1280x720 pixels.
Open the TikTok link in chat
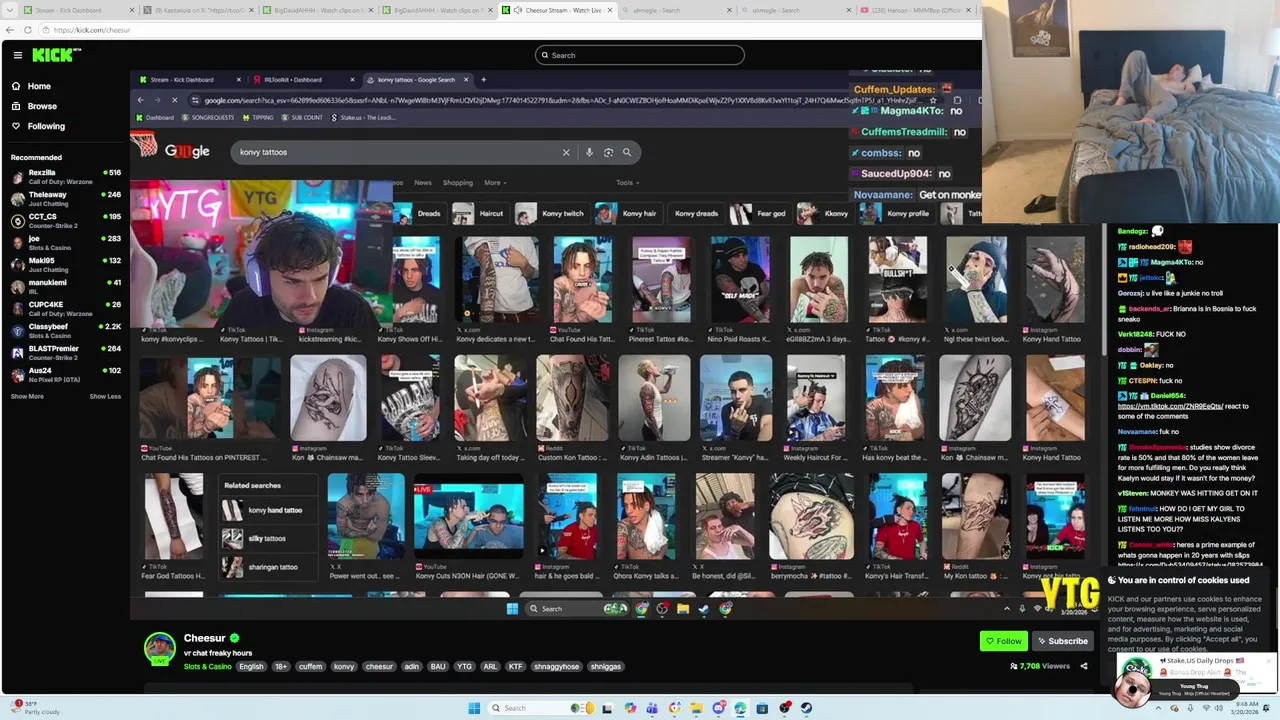(1170, 406)
